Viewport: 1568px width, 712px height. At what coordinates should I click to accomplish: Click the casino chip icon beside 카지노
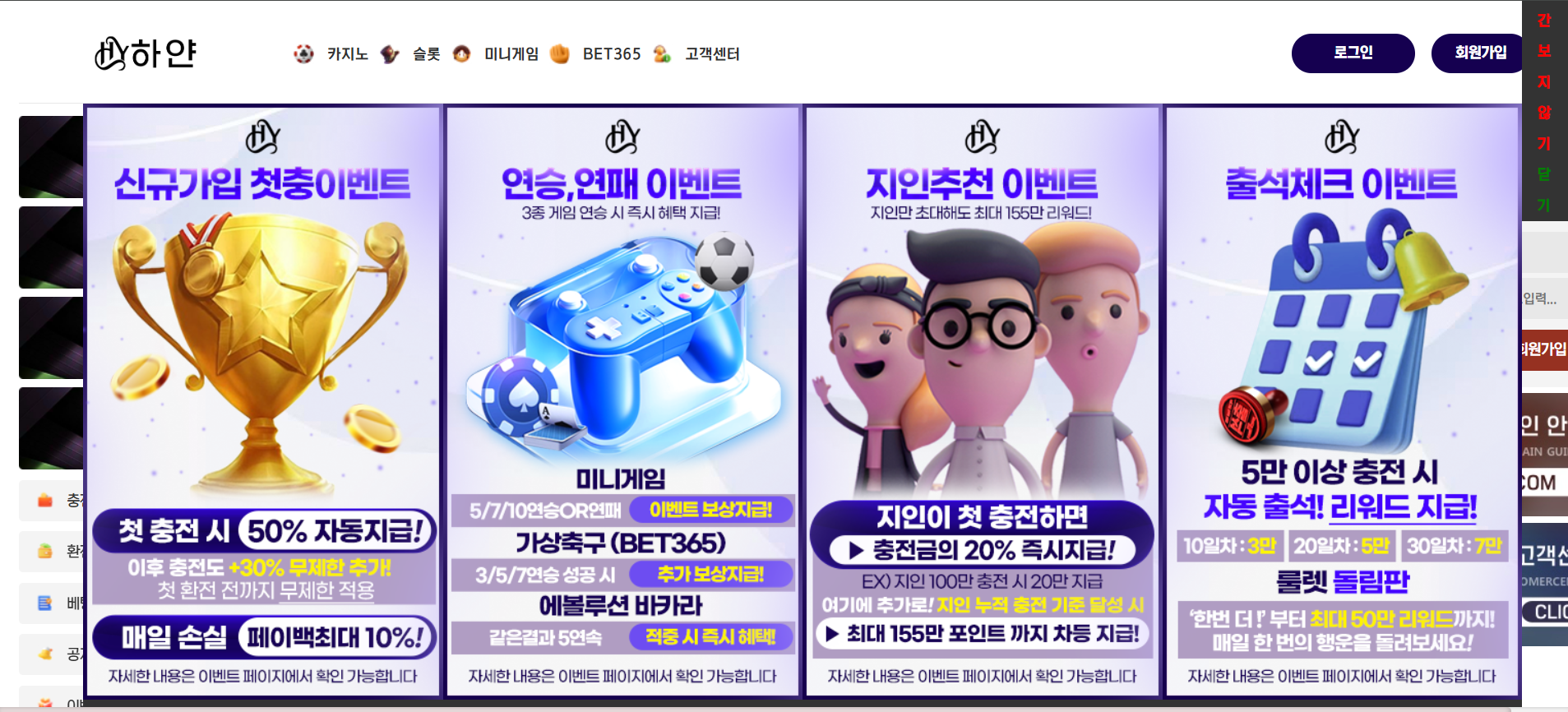click(303, 54)
